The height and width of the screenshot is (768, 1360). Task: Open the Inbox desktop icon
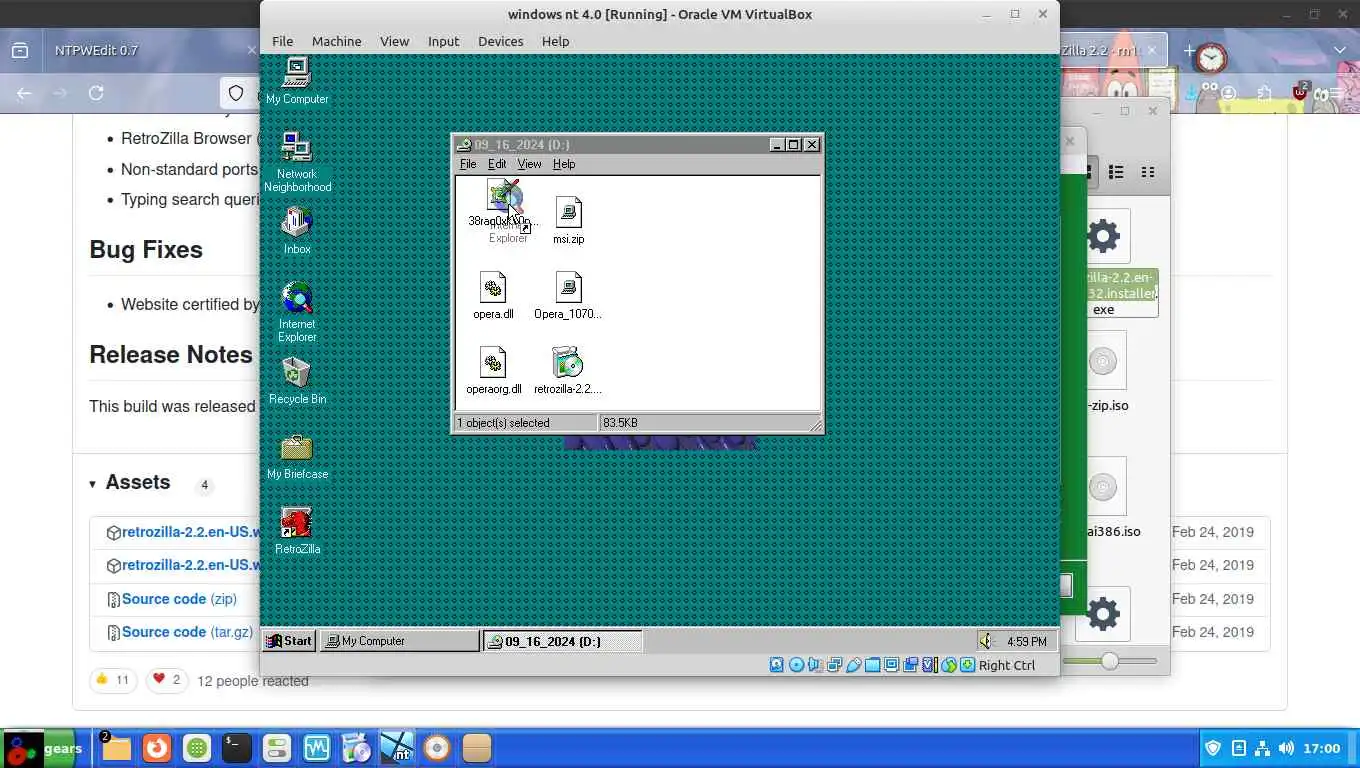[x=297, y=231]
